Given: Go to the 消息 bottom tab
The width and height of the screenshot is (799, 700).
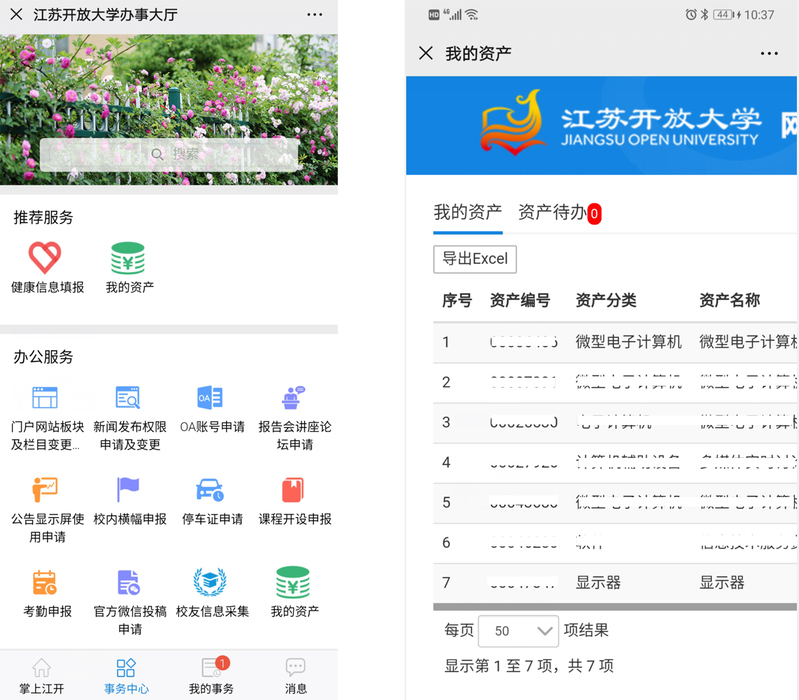Looking at the screenshot, I should (x=295, y=676).
